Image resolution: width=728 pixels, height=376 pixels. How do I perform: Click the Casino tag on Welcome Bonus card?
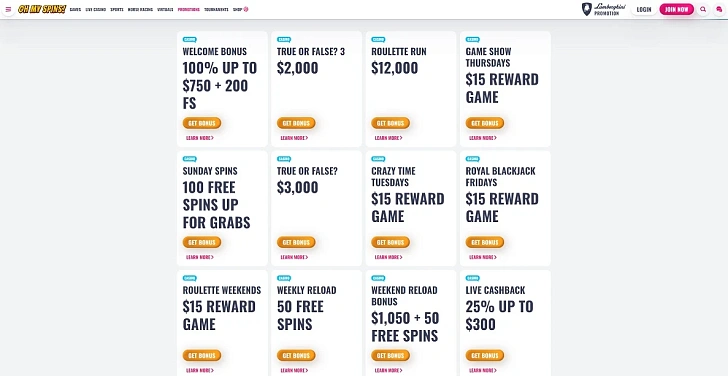189,40
